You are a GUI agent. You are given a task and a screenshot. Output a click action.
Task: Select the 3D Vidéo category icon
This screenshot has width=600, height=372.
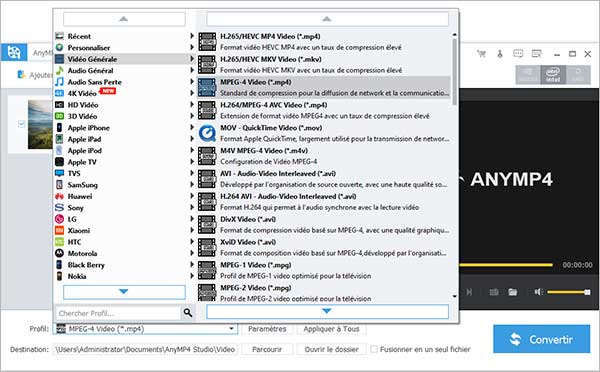pos(59,116)
